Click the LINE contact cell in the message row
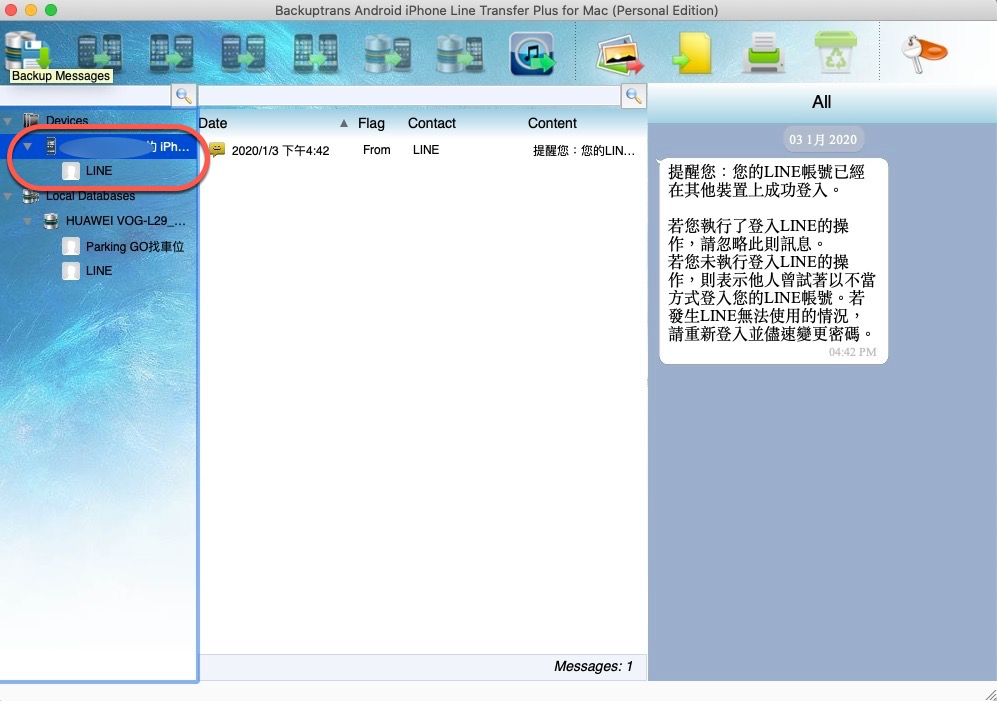The image size is (997, 701). [425, 149]
